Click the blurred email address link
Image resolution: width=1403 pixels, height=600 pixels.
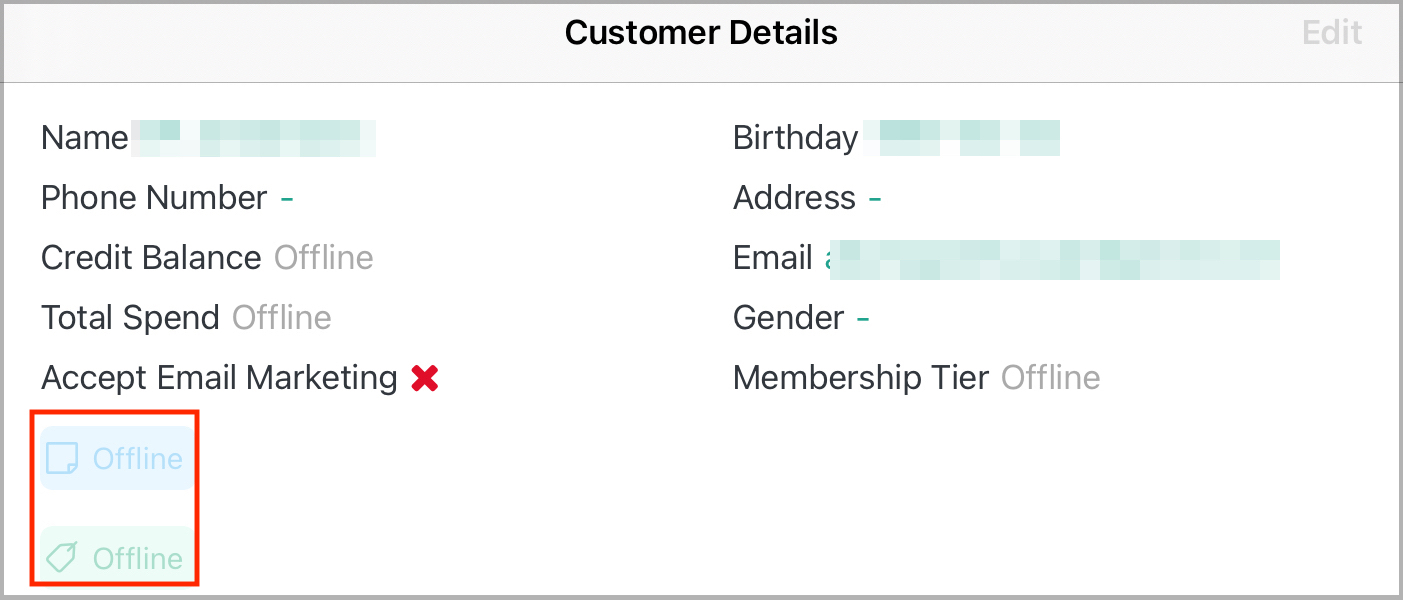(1052, 258)
